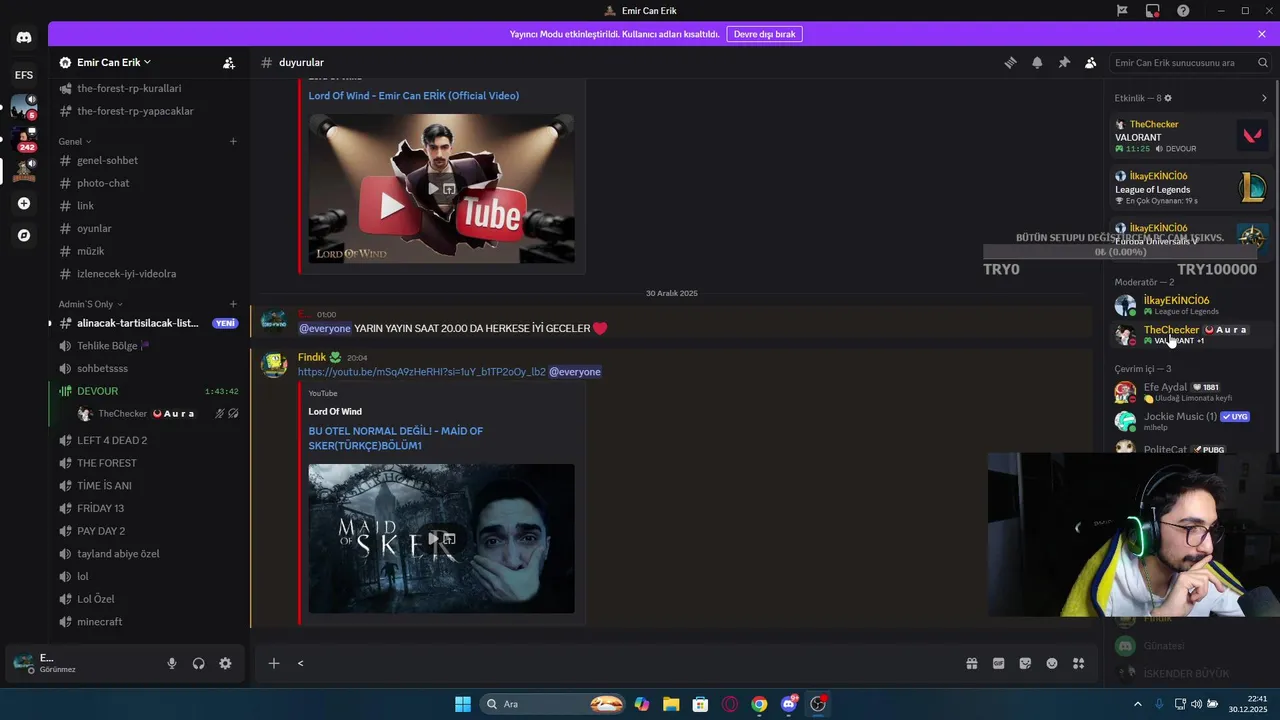Viewport: 1280px width, 720px height.
Task: Expand the Etkinlik activity panel arrow
Action: pos(1264,98)
